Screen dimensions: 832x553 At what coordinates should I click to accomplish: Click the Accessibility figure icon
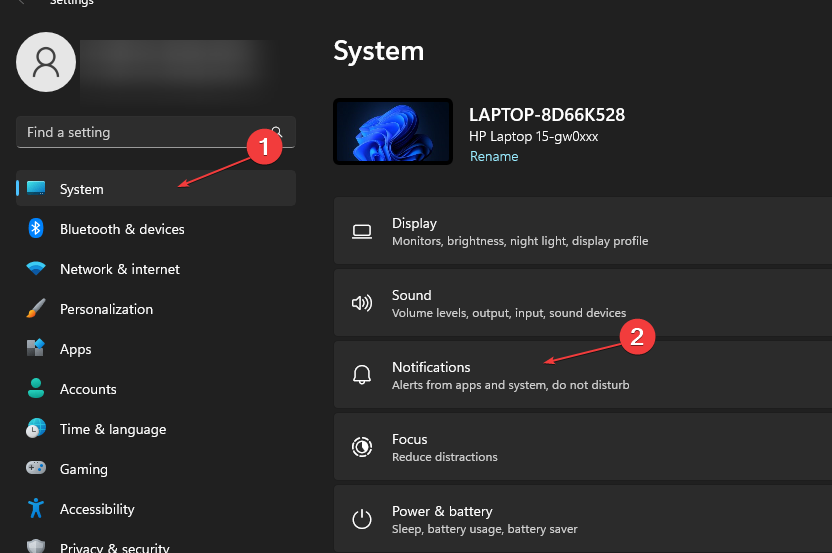(x=36, y=508)
